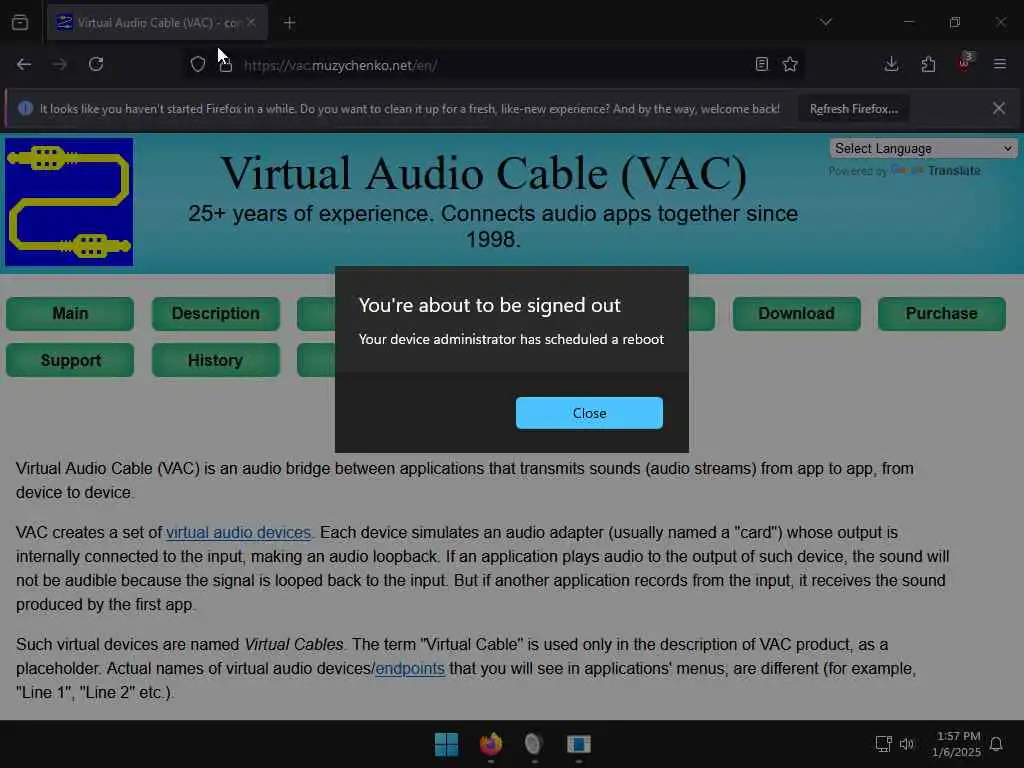Close the sign-out warning dialog
The image size is (1024, 768).
click(x=589, y=413)
